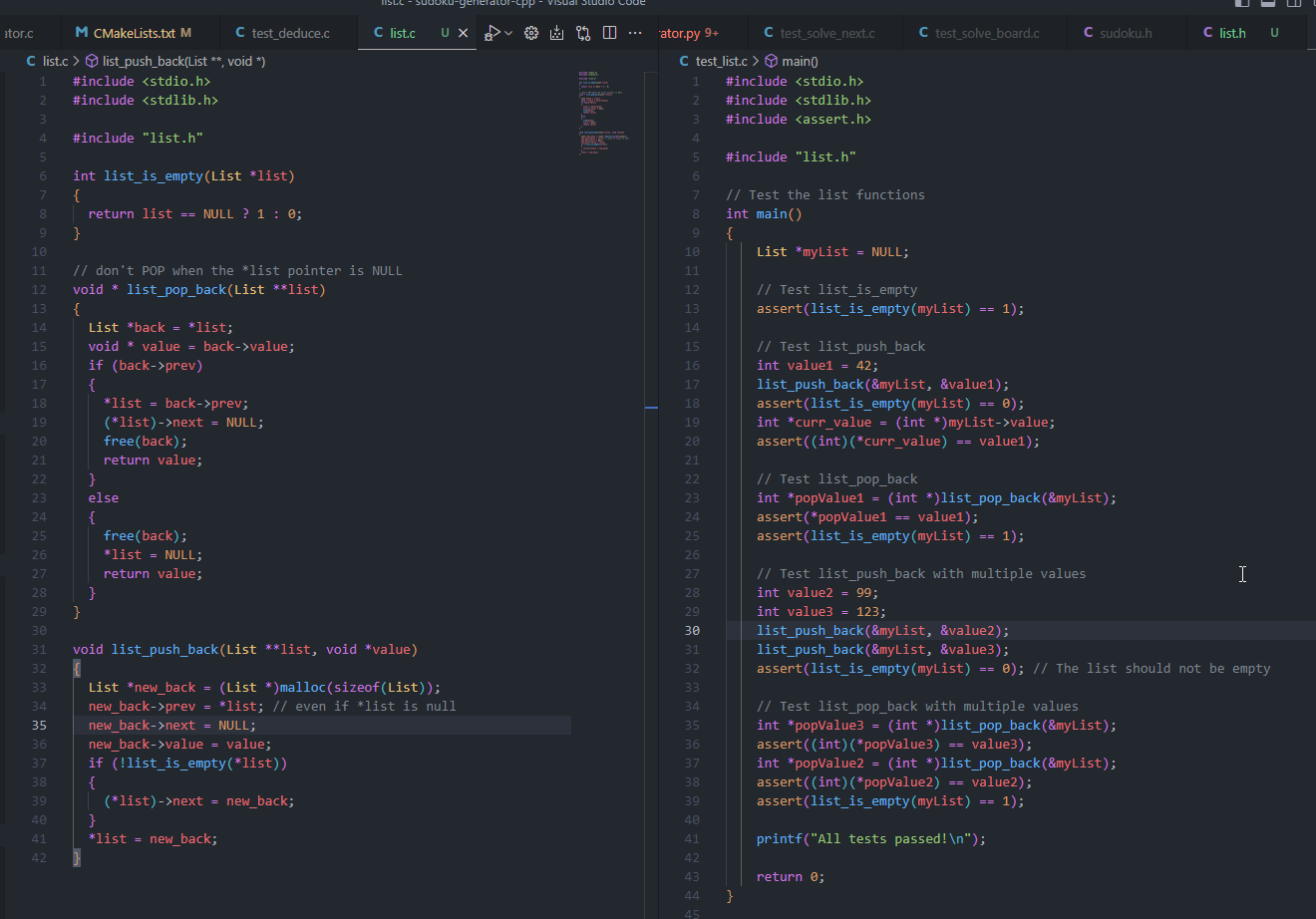Click 'int value2 = 99;' line
Viewport: 1316px width, 919px height.
(818, 592)
